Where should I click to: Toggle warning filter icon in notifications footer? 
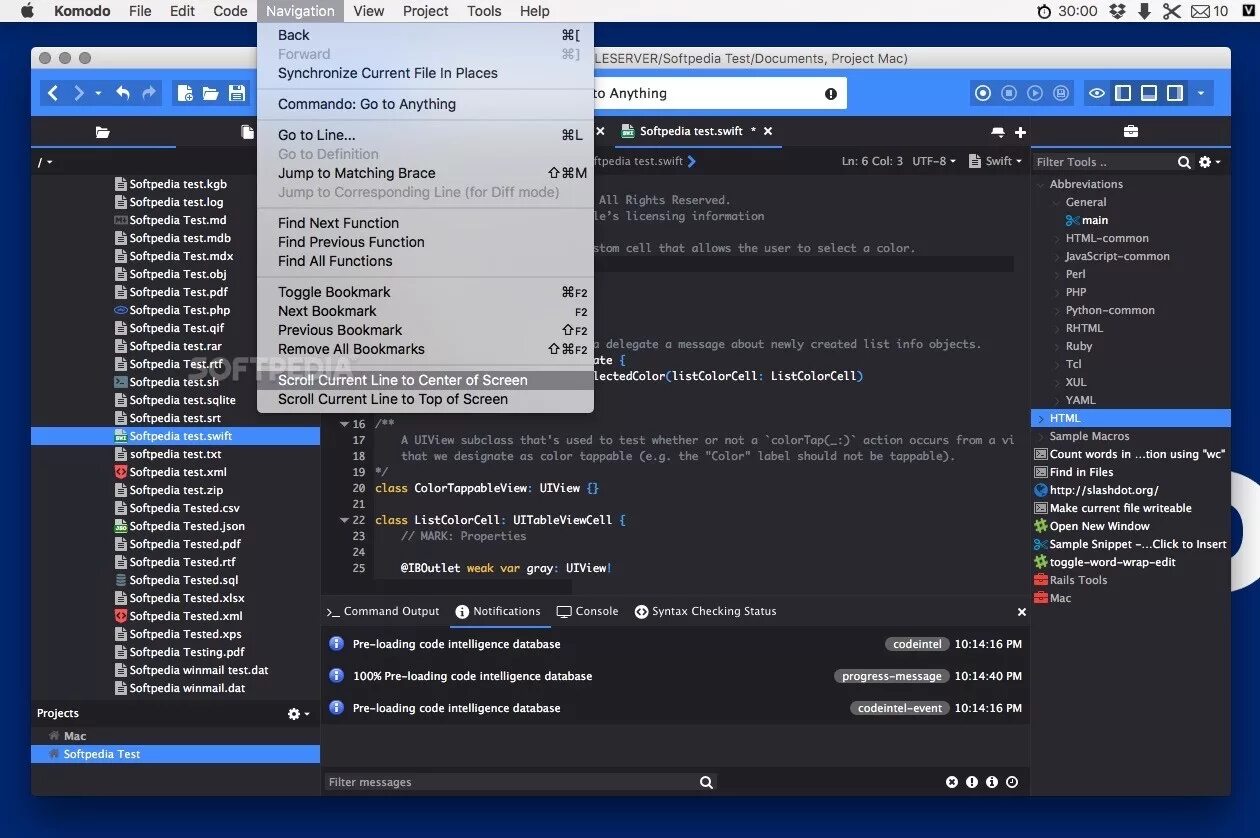pyautogui.click(x=972, y=782)
